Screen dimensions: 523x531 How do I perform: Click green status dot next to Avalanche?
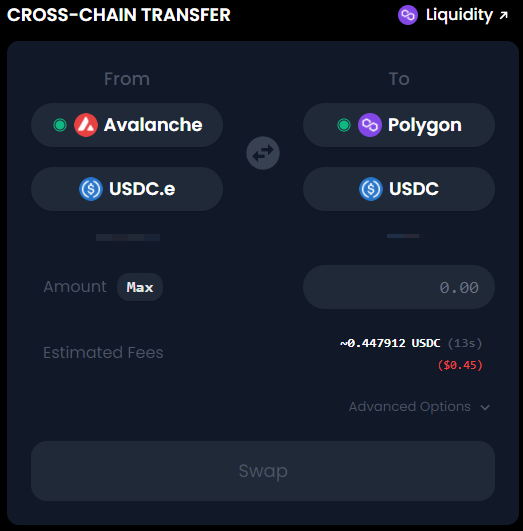60,125
